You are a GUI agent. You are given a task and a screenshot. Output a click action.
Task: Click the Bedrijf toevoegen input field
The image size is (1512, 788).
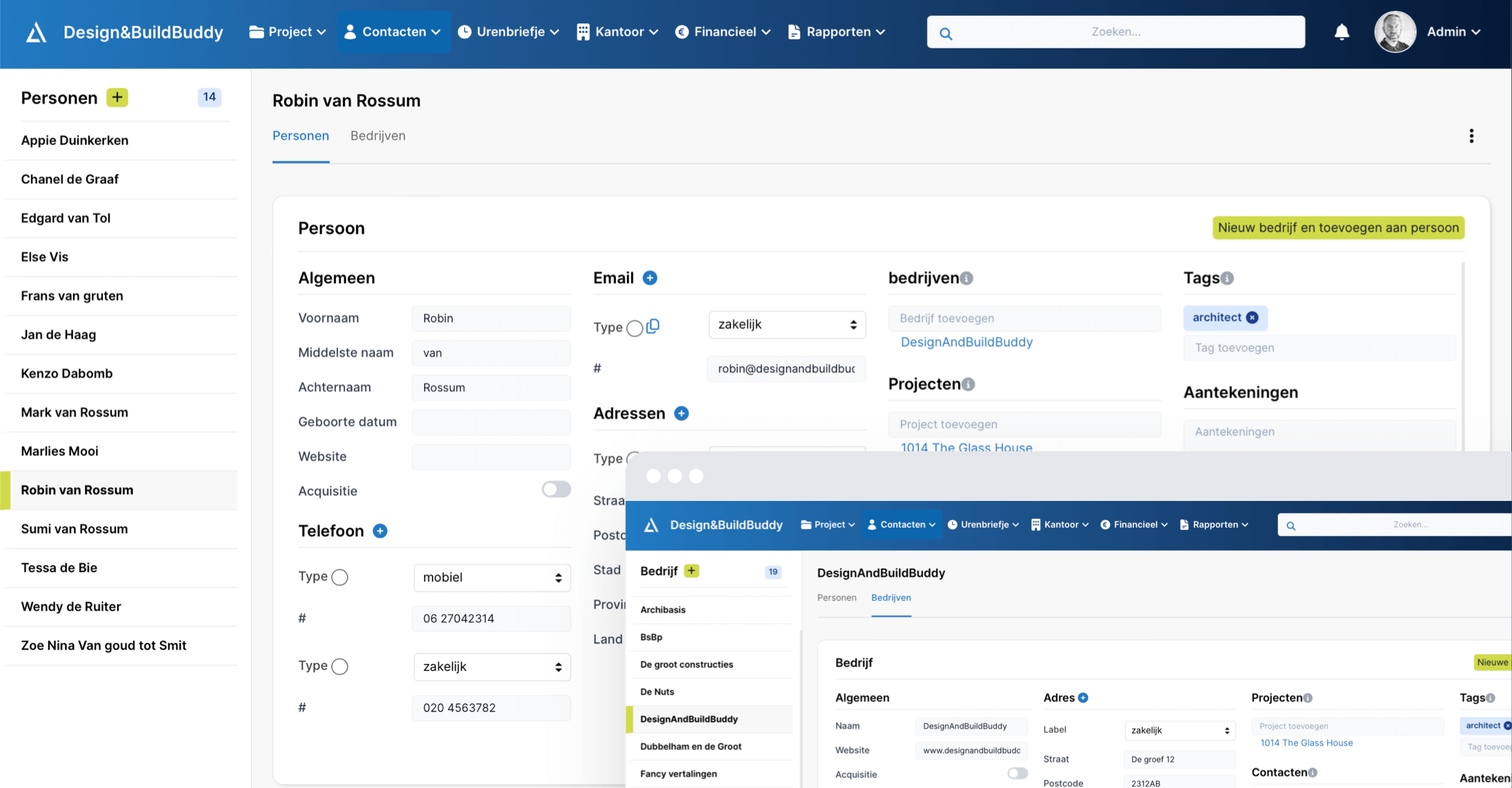tap(1024, 319)
